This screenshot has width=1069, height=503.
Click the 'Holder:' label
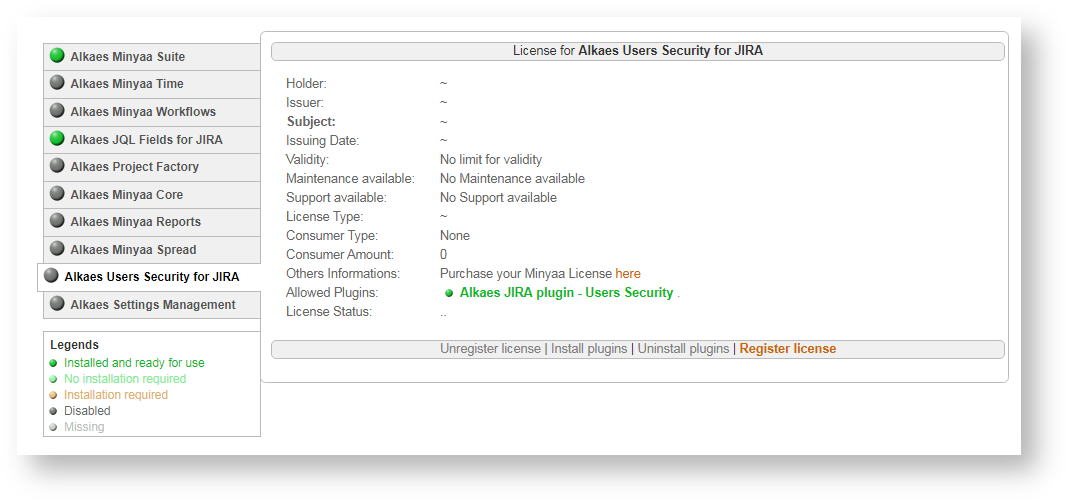pyautogui.click(x=306, y=83)
